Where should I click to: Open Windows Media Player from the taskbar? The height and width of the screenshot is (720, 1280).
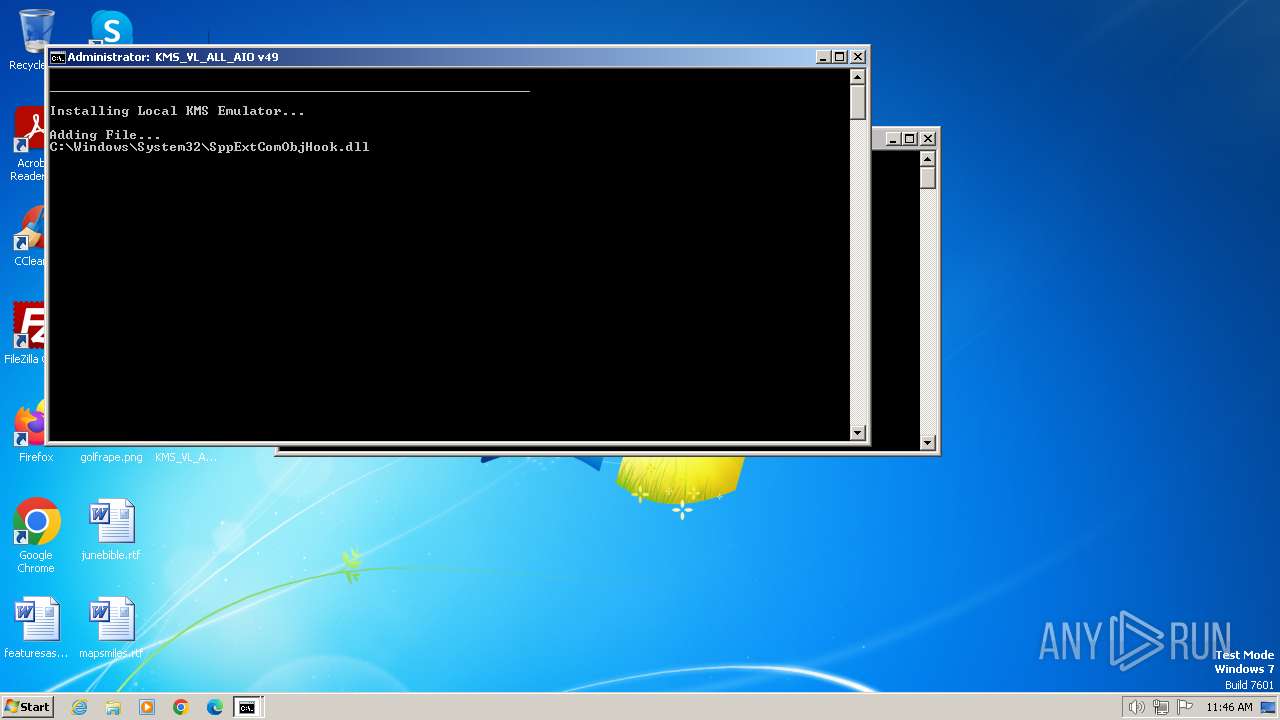tap(147, 707)
